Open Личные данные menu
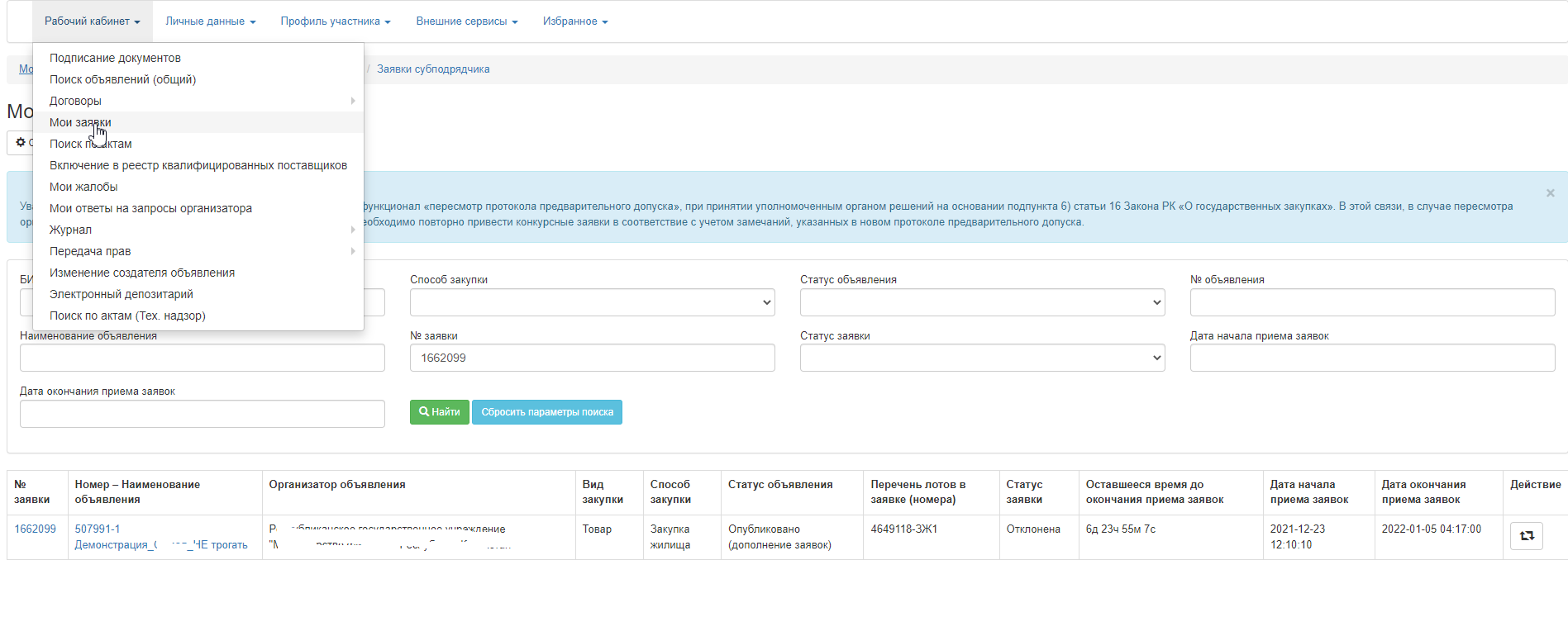The image size is (1568, 636). coord(210,21)
